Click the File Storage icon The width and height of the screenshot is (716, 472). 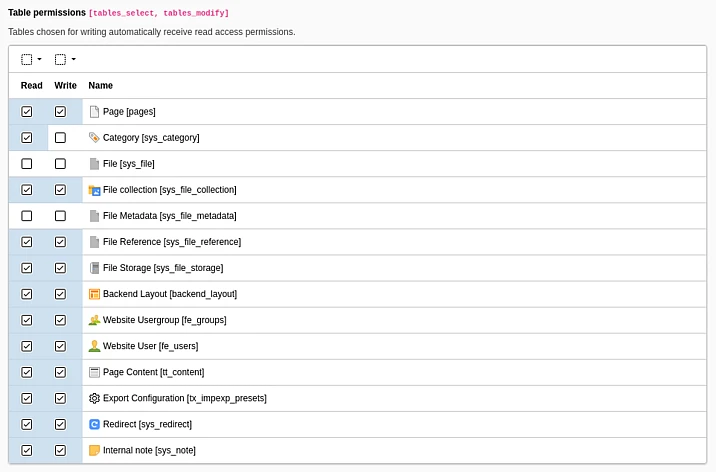click(x=94, y=268)
